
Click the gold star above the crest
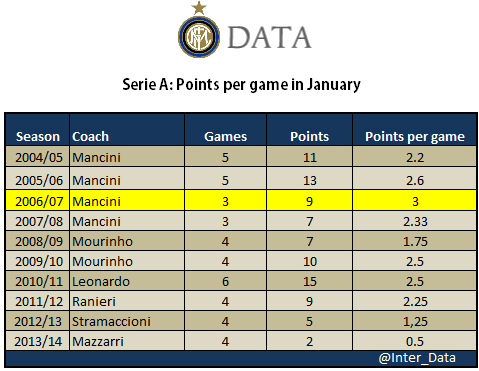[x=199, y=8]
